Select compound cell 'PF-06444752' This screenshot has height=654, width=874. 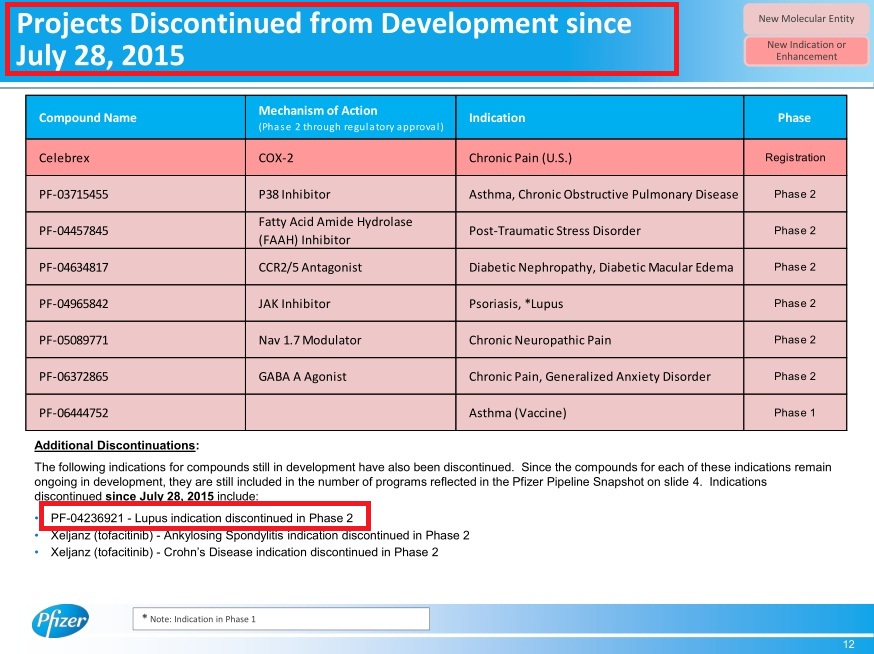pos(135,413)
